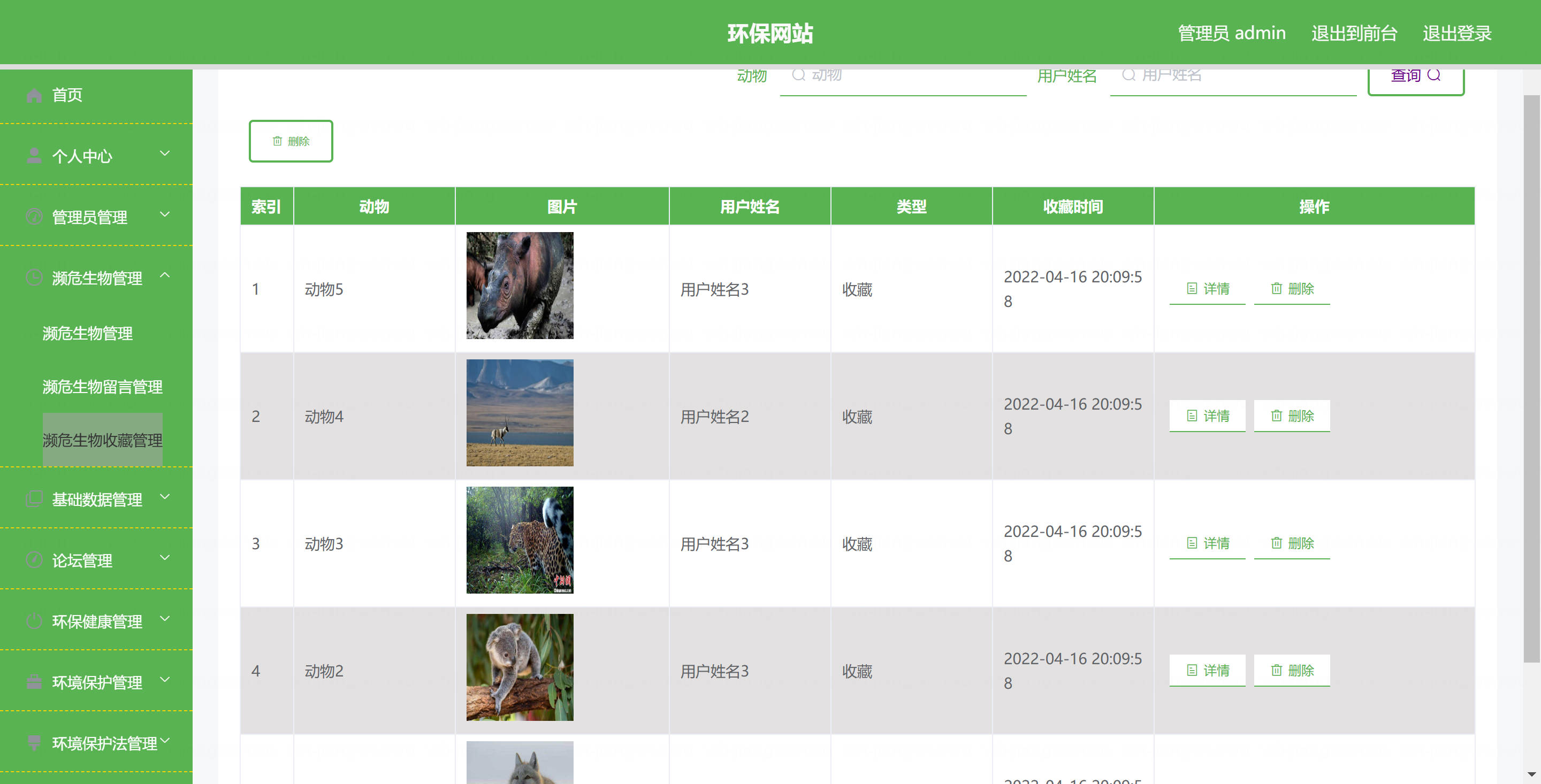Viewport: 1541px width, 784px height.
Task: Click the 详情 button for 动物2
Action: [x=1207, y=671]
